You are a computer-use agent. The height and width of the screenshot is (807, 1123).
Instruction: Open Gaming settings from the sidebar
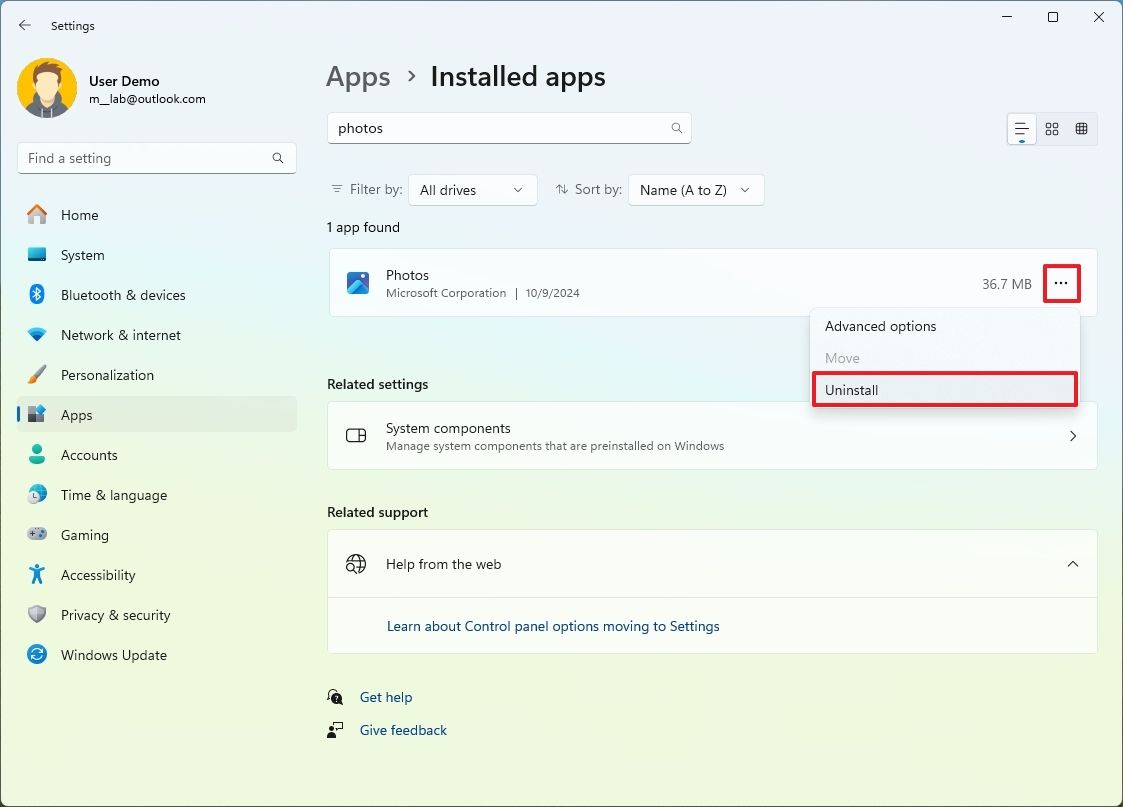click(x=85, y=535)
